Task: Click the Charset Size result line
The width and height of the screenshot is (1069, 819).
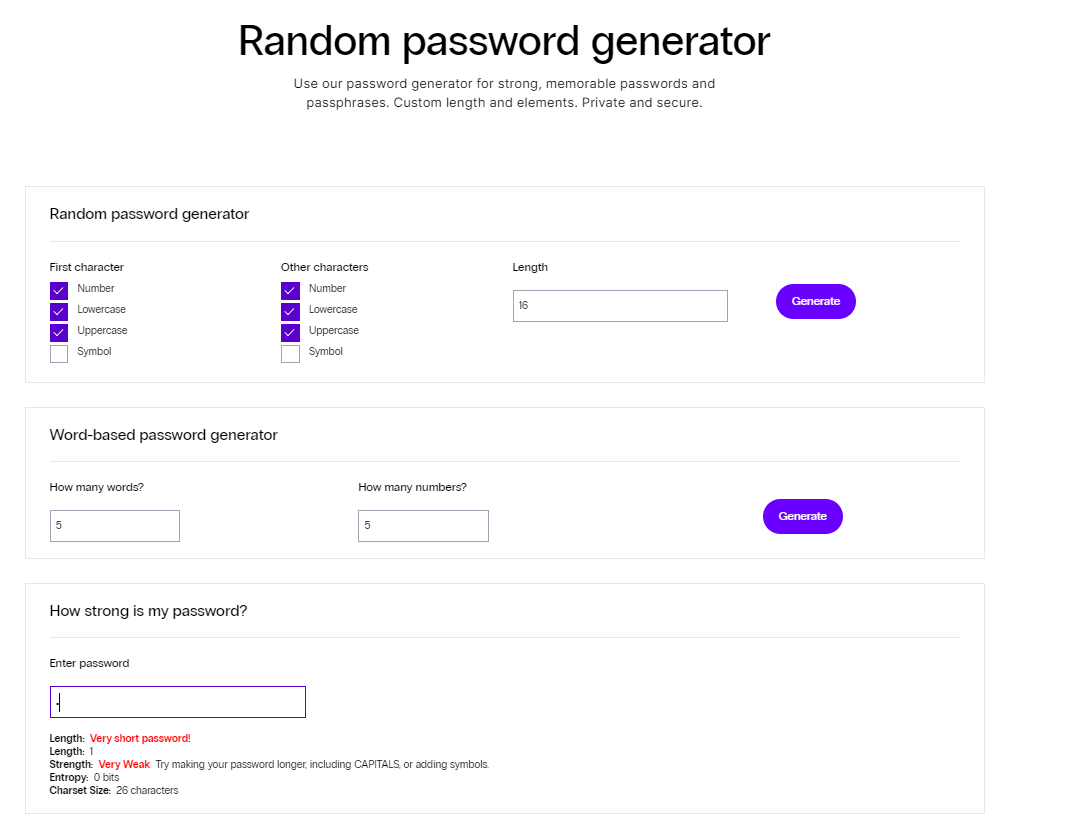Action: coord(114,791)
